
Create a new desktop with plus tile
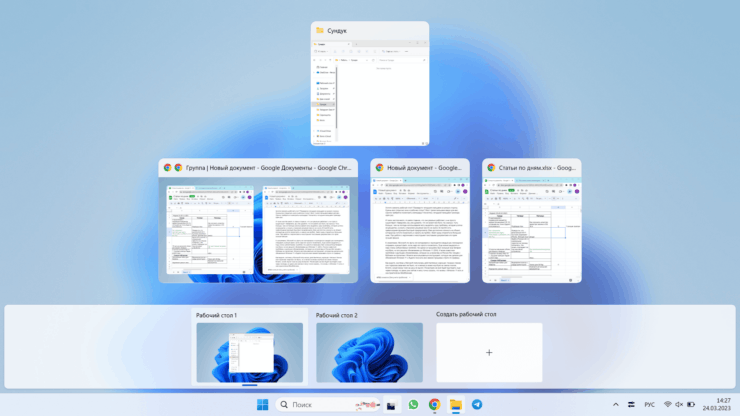(x=489, y=352)
